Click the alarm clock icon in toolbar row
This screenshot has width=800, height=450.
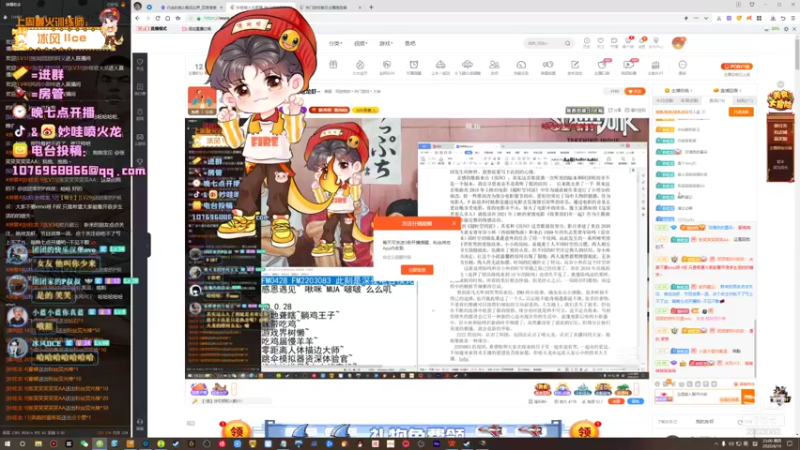(414, 66)
